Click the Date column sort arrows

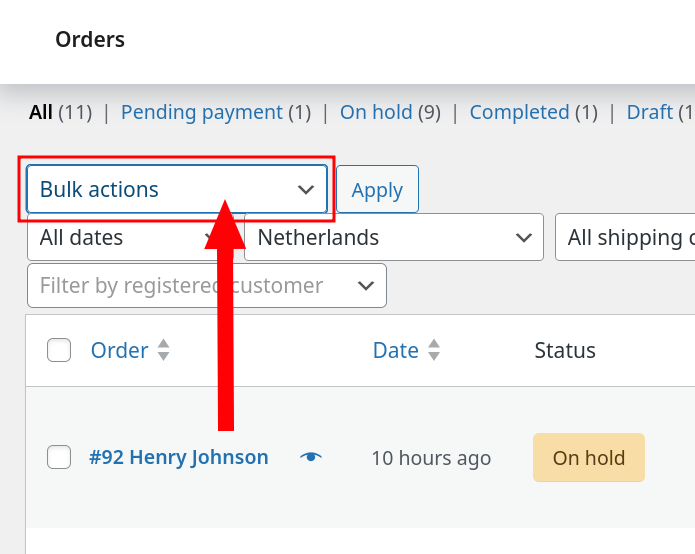(434, 350)
